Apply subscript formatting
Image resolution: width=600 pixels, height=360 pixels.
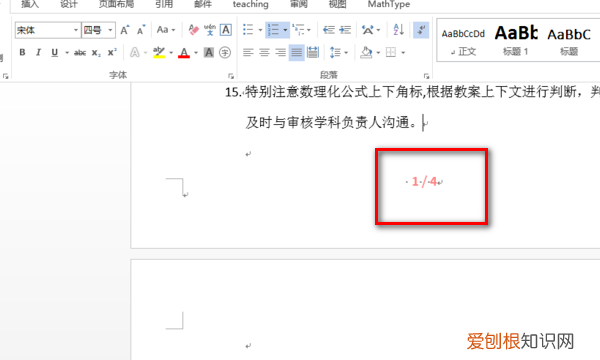click(x=96, y=52)
